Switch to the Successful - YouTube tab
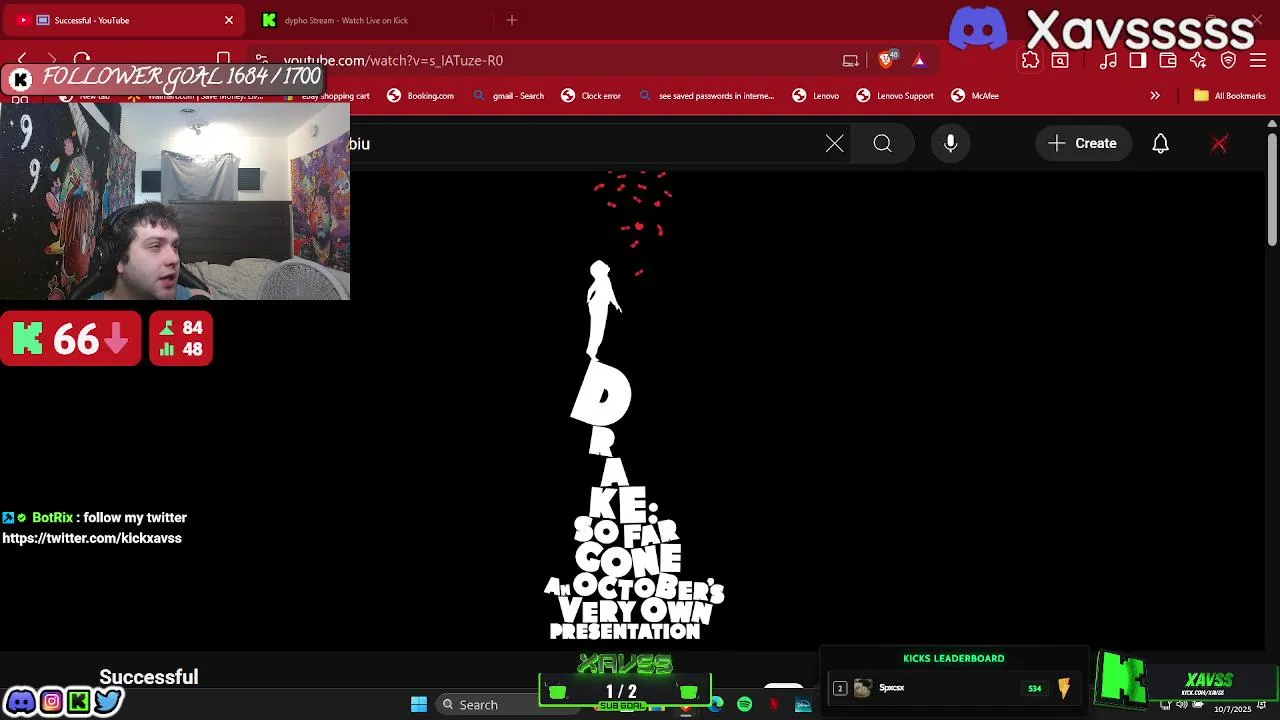This screenshot has width=1280, height=720. tap(125, 20)
